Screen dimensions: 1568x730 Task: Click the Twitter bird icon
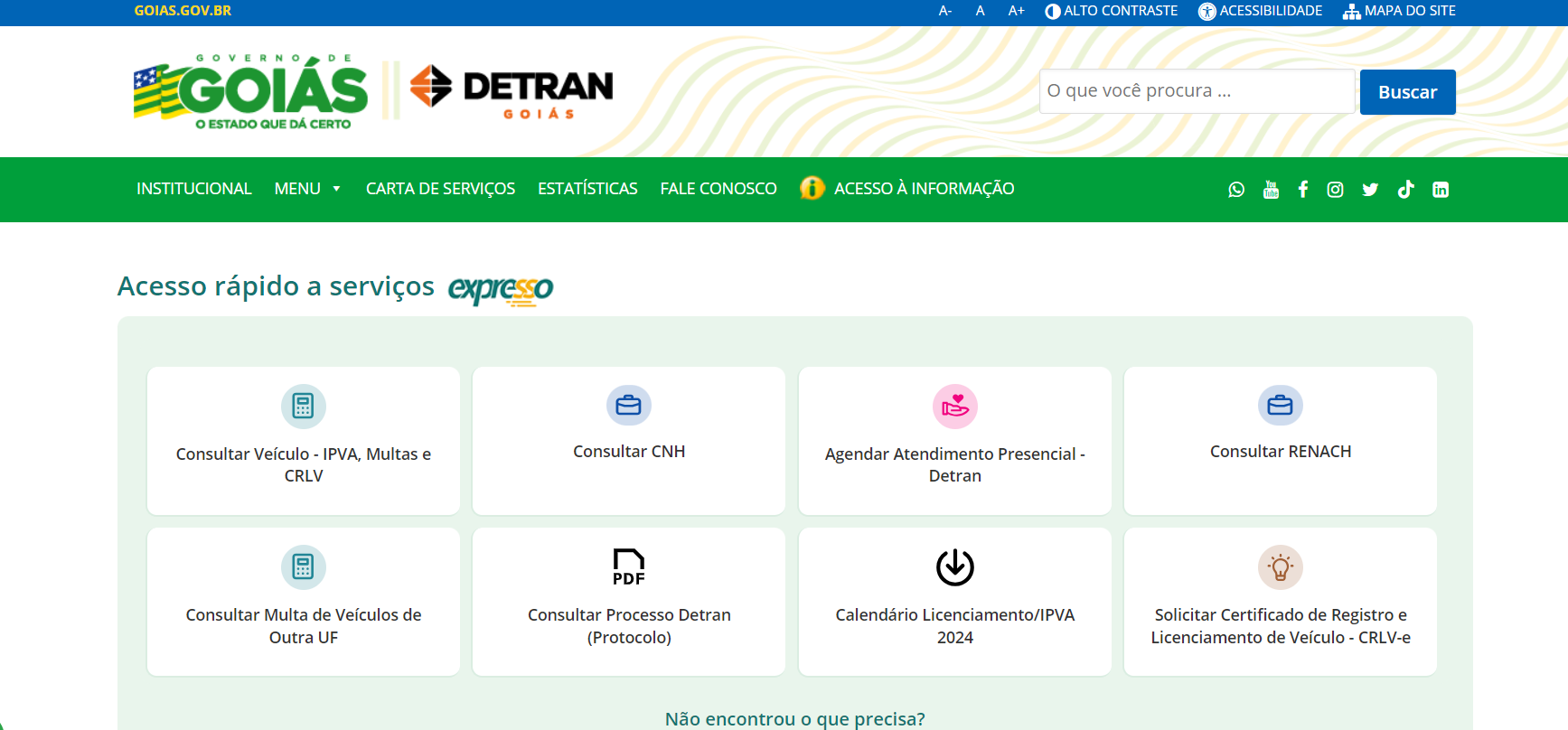coord(1370,190)
